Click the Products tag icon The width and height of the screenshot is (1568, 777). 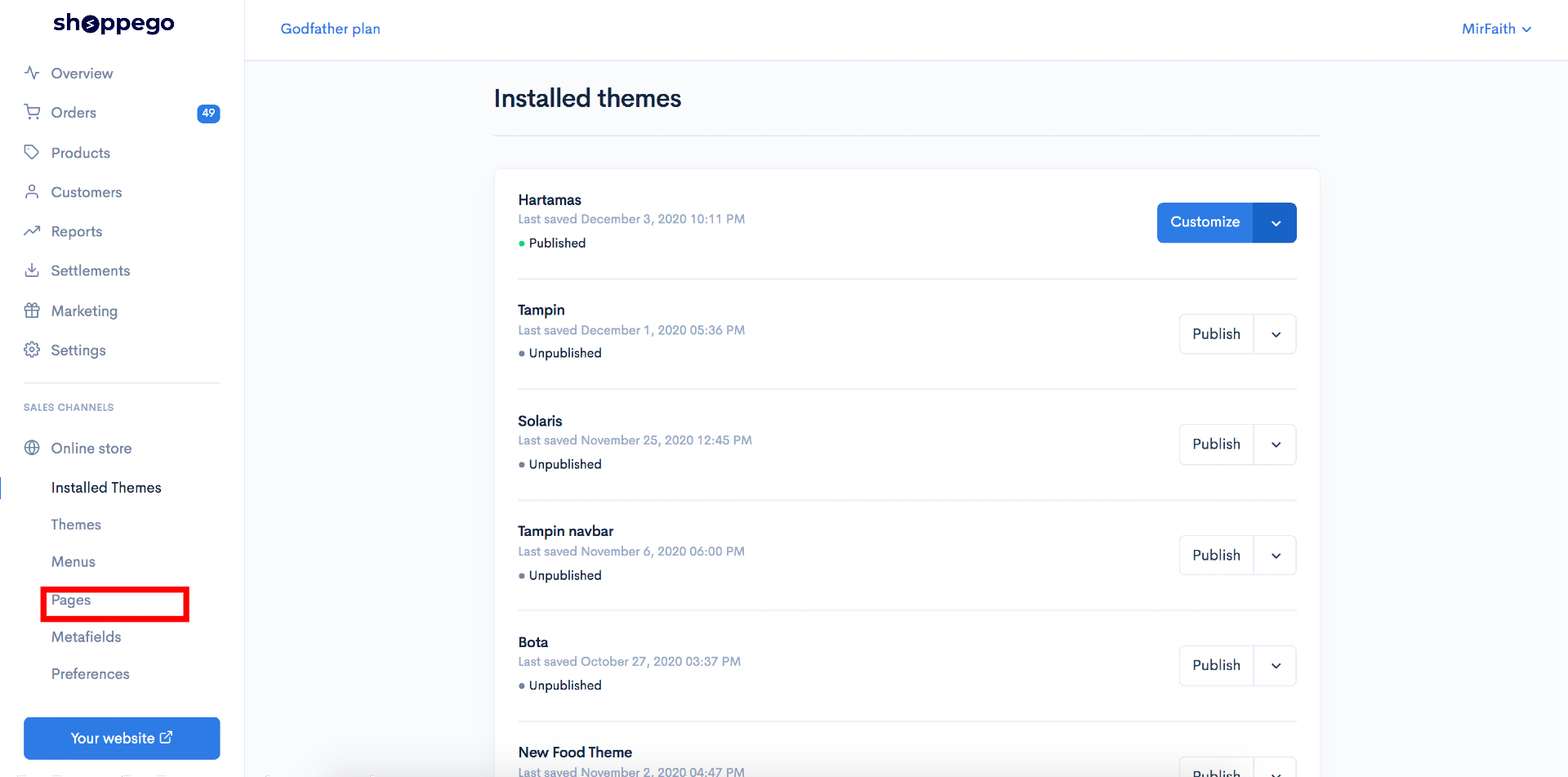32,152
